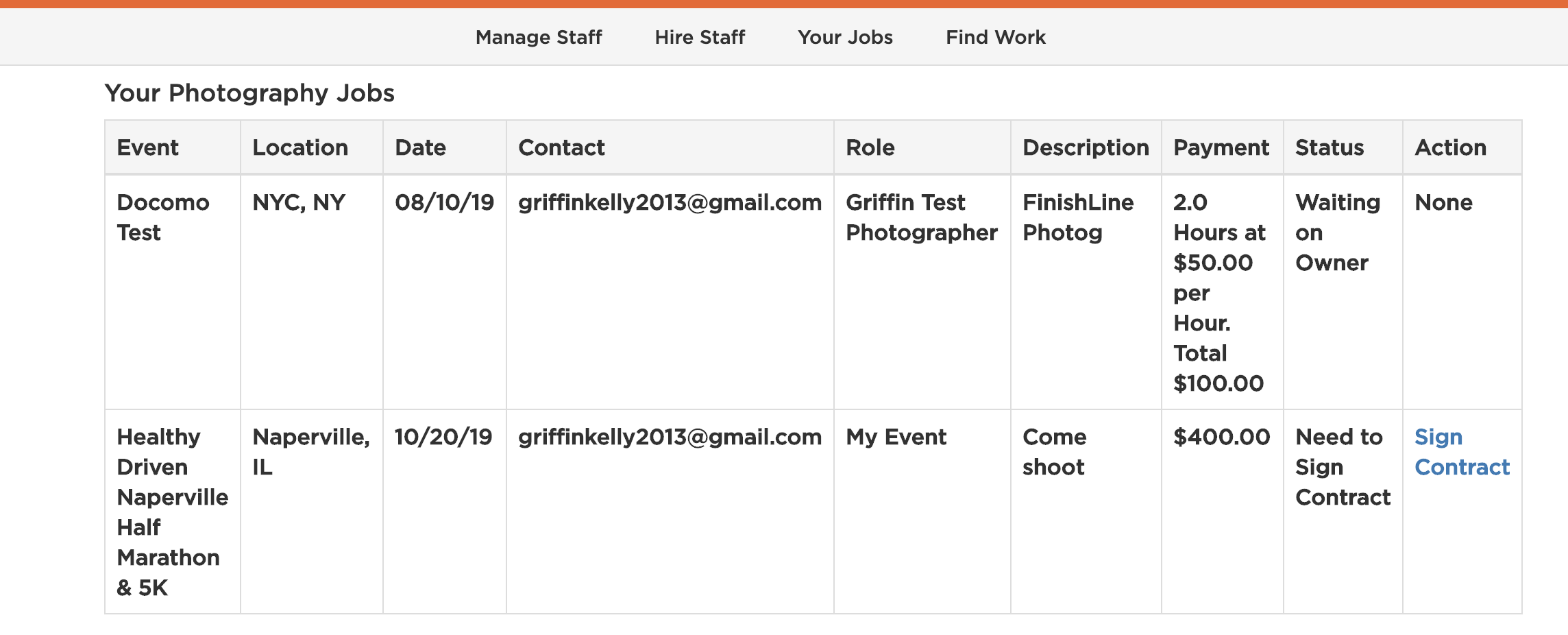Click the Payment column header
This screenshot has width=1568, height=635.
[x=1221, y=147]
